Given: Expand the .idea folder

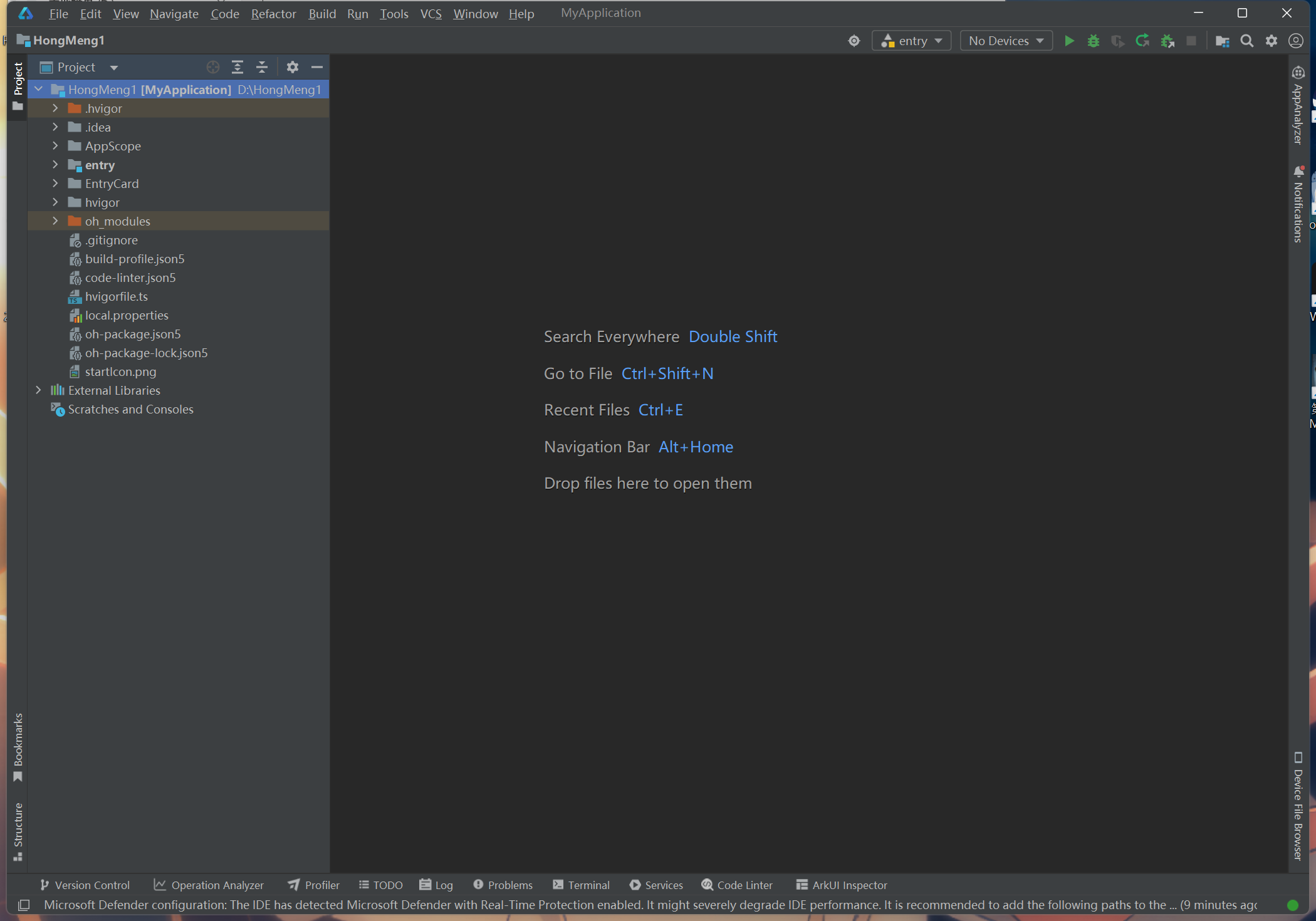Looking at the screenshot, I should pyautogui.click(x=55, y=127).
